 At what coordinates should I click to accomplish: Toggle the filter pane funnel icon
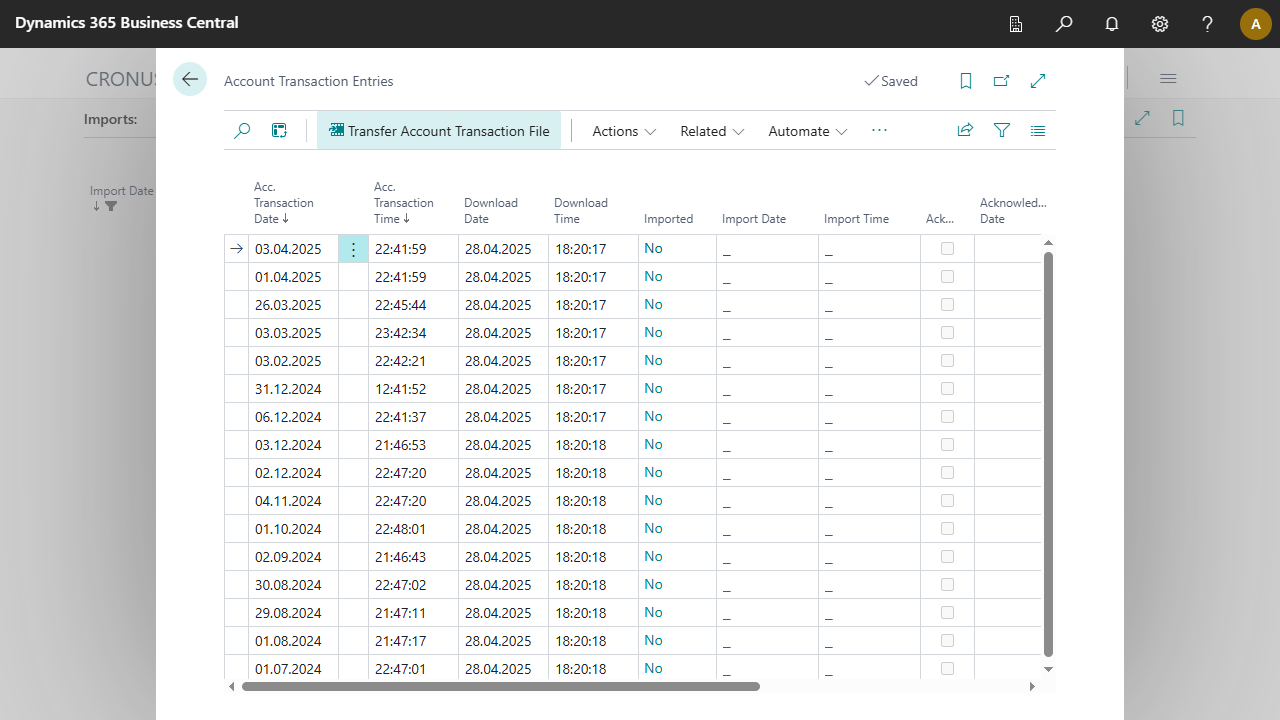coord(1001,131)
